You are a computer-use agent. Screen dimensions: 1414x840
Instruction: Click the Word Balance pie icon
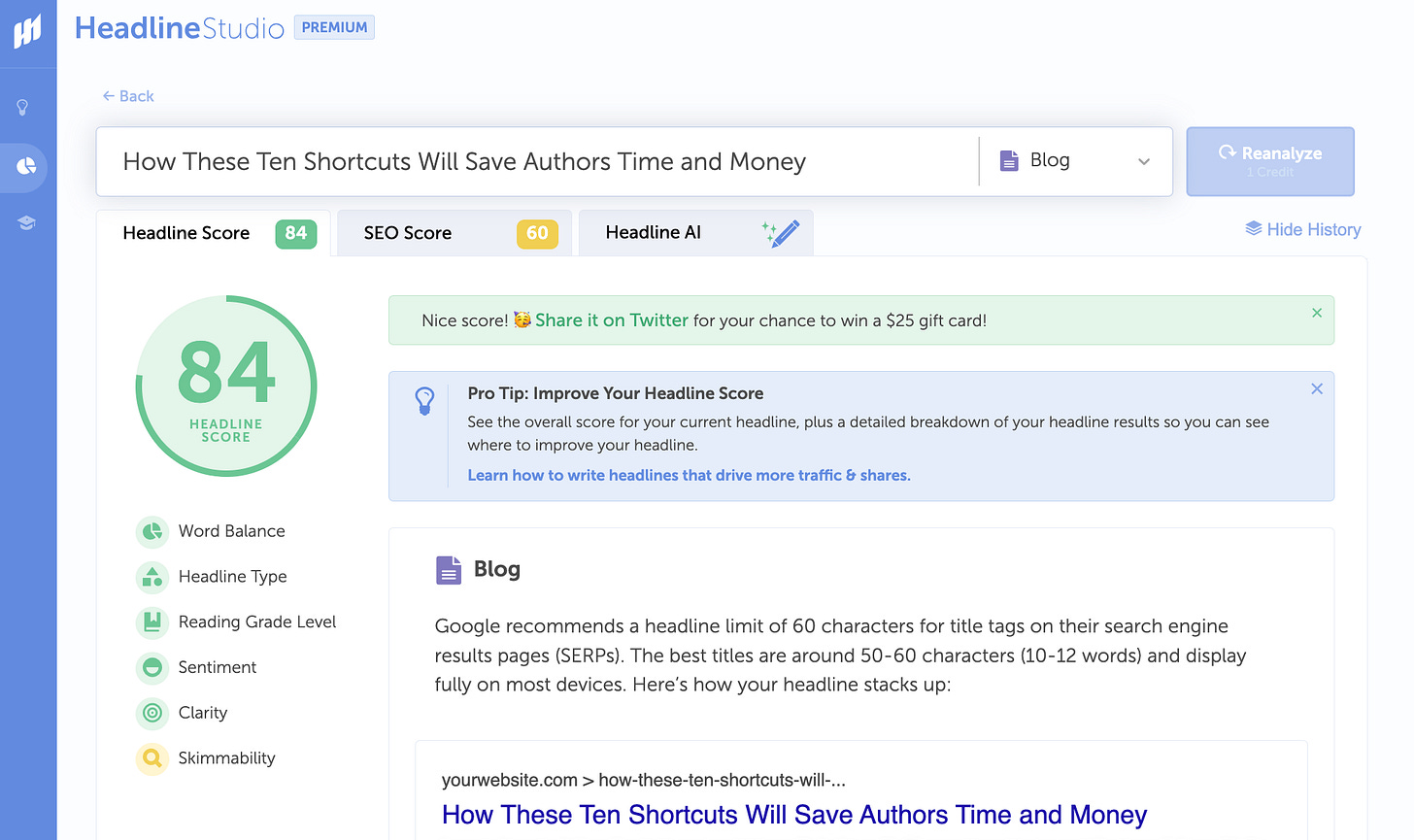[152, 531]
